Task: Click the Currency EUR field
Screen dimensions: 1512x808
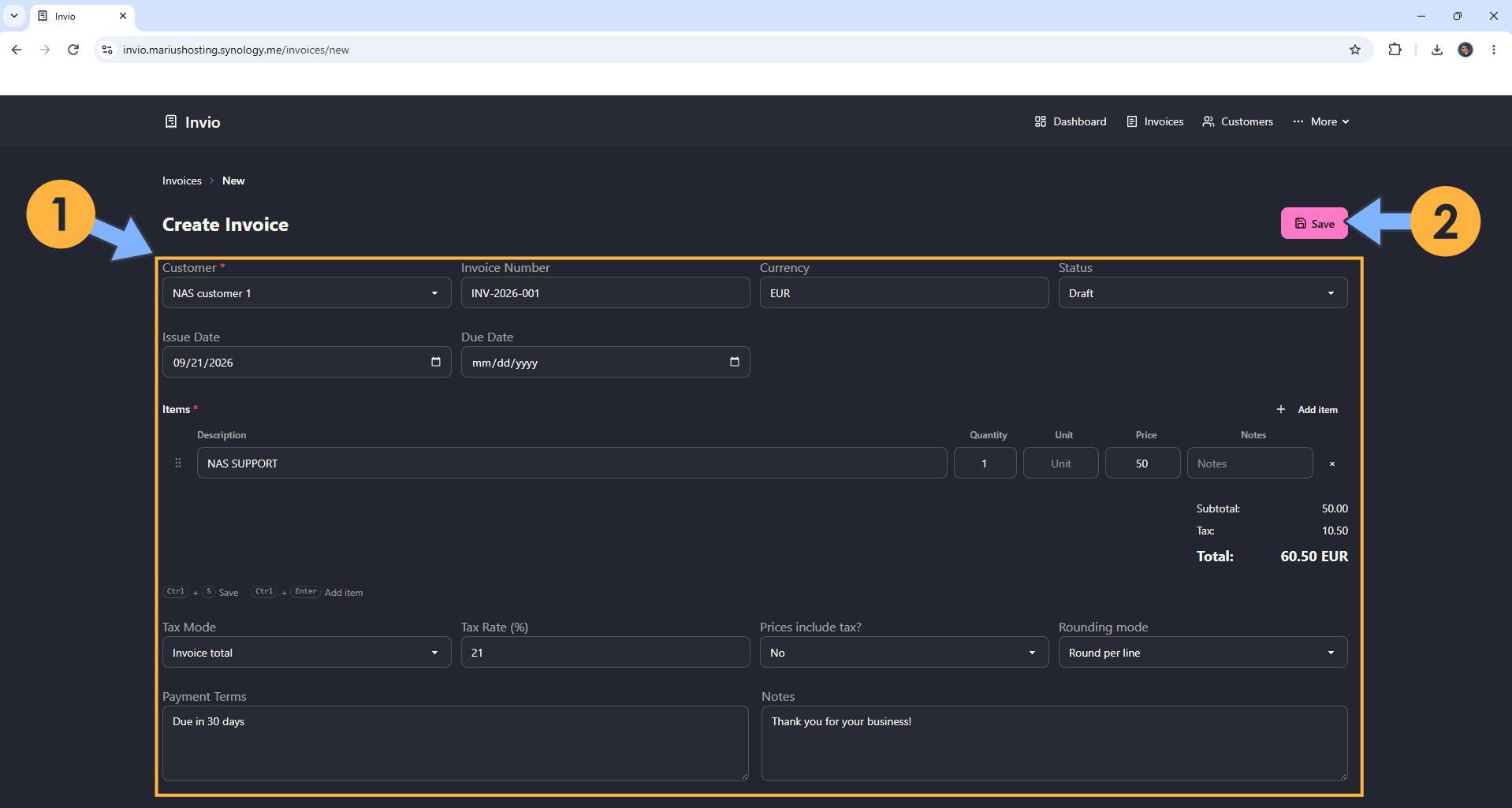Action: click(904, 292)
